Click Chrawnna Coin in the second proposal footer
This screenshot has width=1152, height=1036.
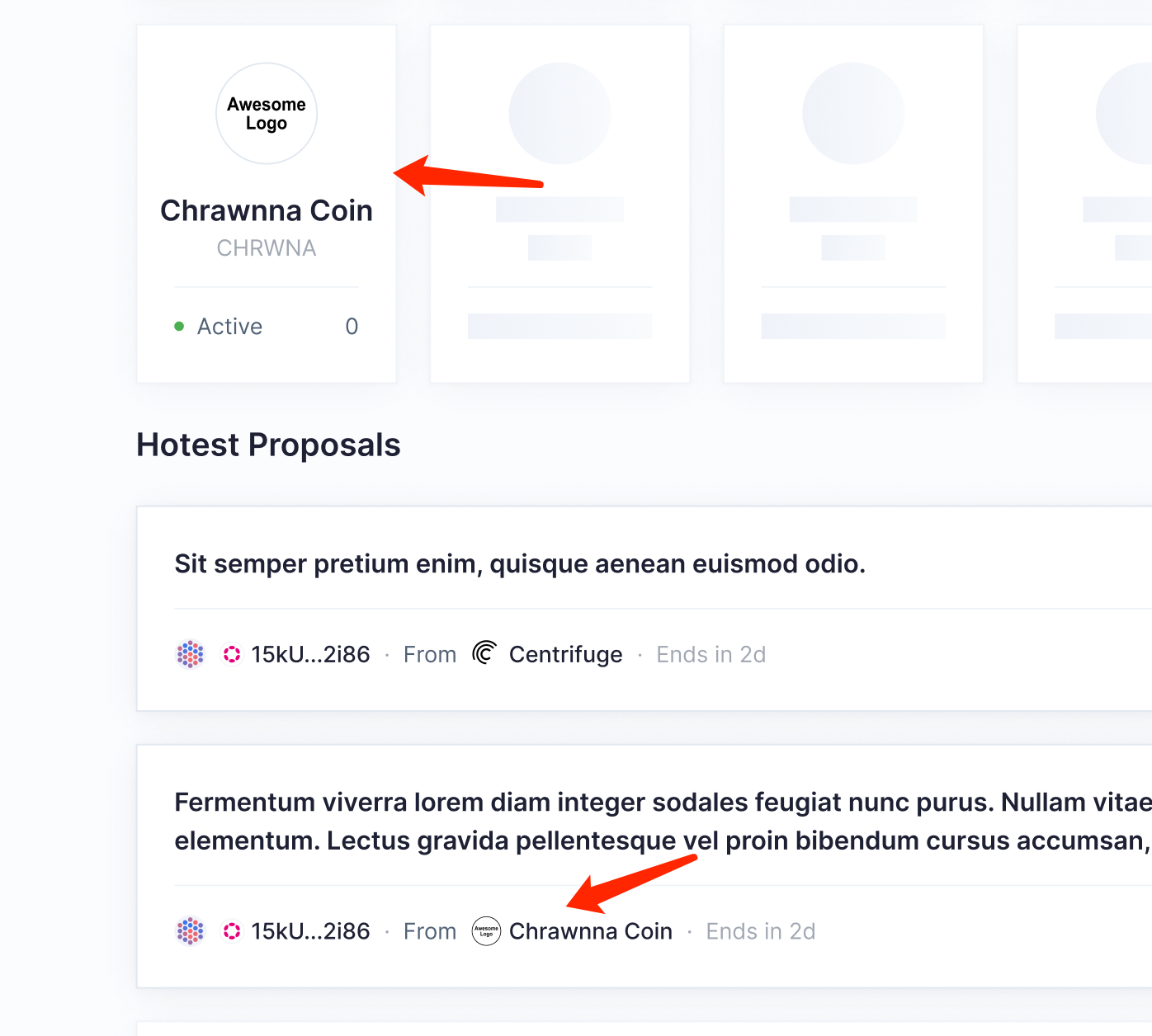(591, 930)
